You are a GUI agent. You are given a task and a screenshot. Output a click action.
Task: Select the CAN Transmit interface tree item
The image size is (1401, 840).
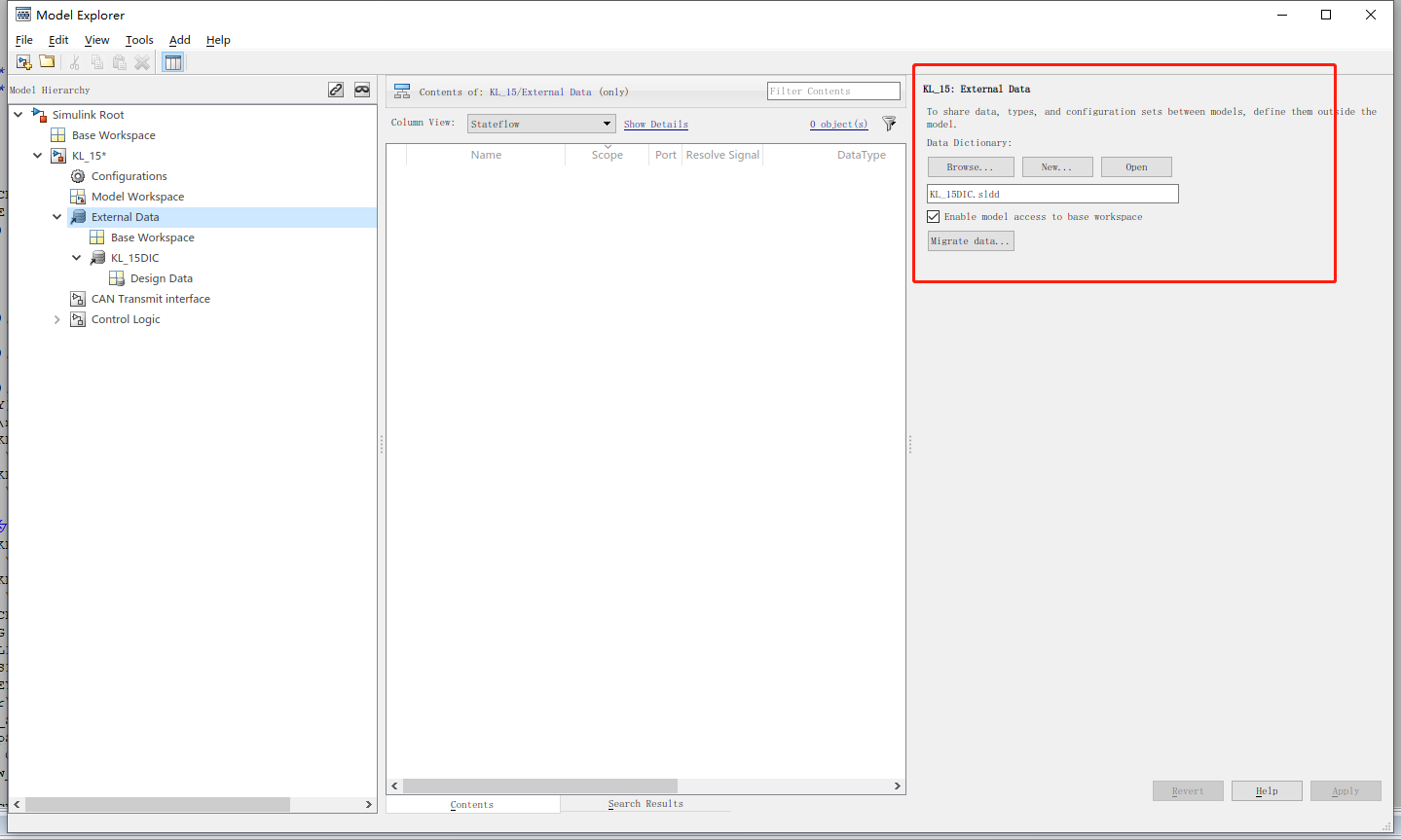[x=151, y=299]
